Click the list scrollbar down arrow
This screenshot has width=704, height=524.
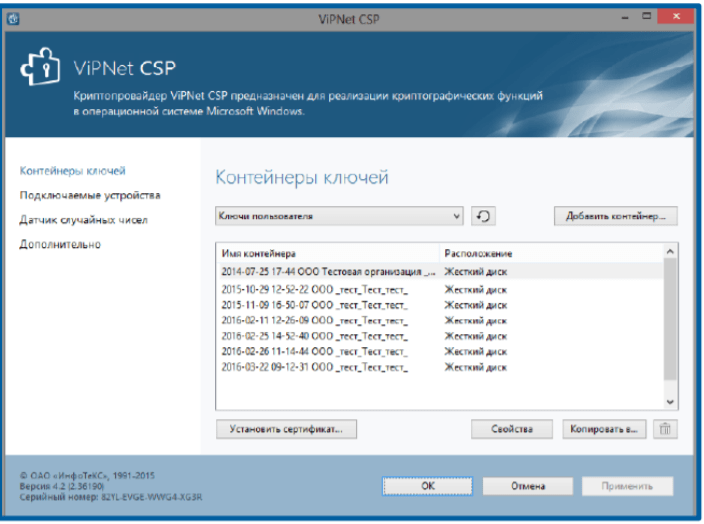click(x=670, y=402)
